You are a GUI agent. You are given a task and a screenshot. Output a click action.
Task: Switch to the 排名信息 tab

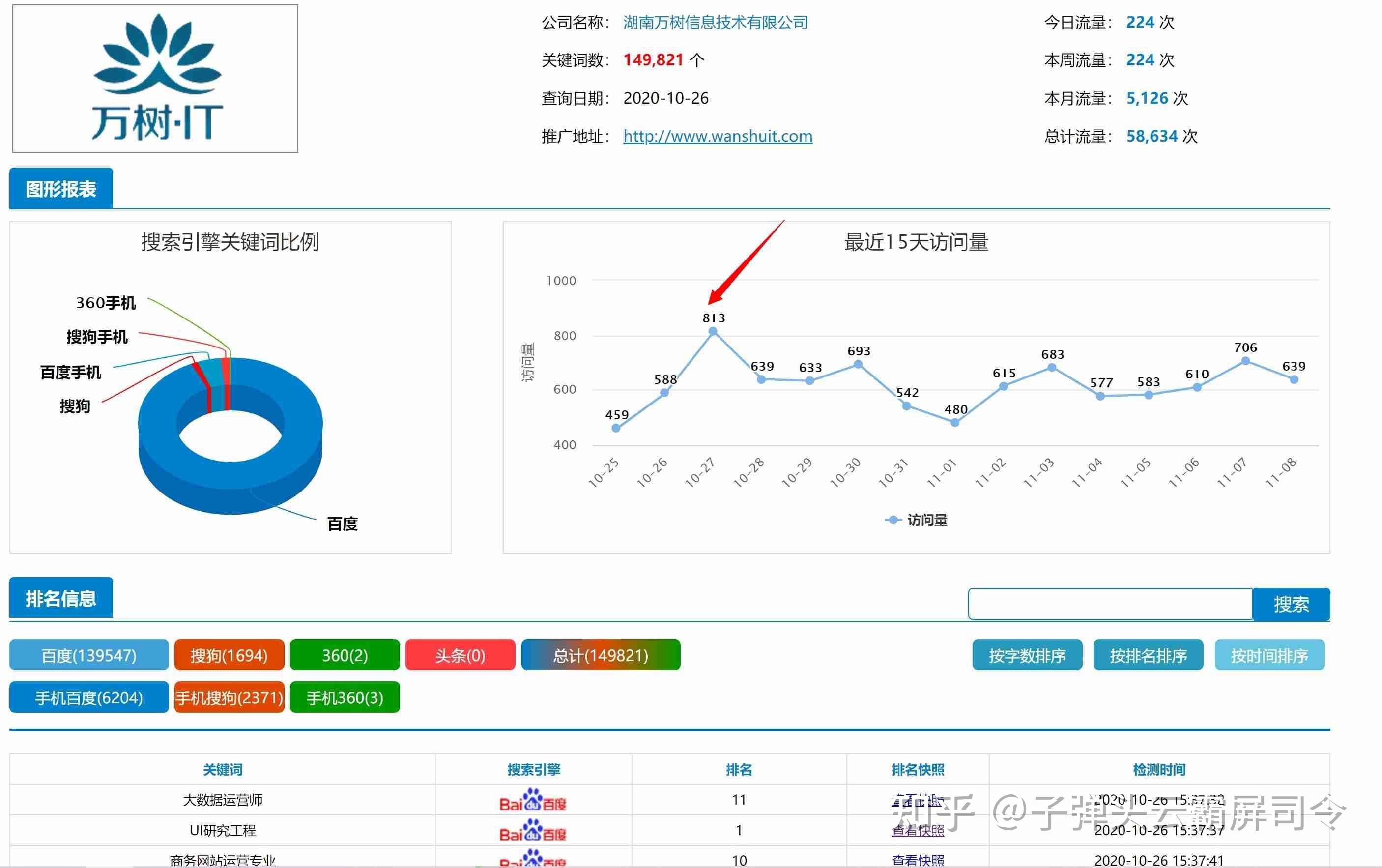click(61, 598)
